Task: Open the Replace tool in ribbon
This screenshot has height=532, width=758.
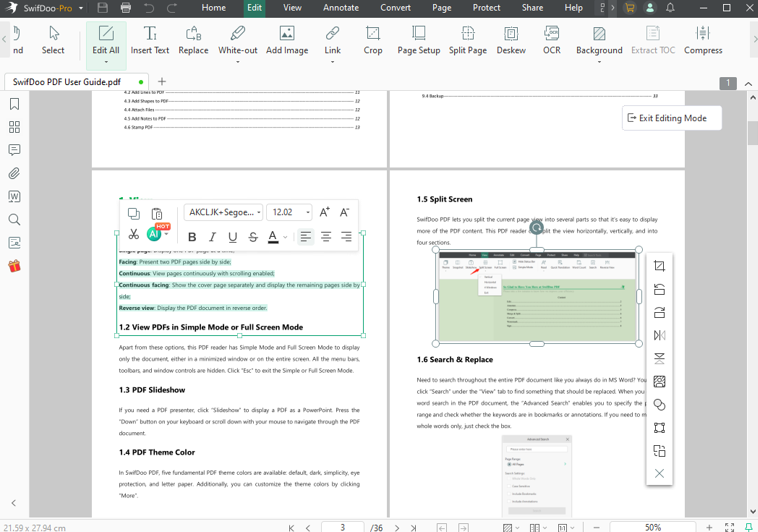Action: (x=193, y=42)
